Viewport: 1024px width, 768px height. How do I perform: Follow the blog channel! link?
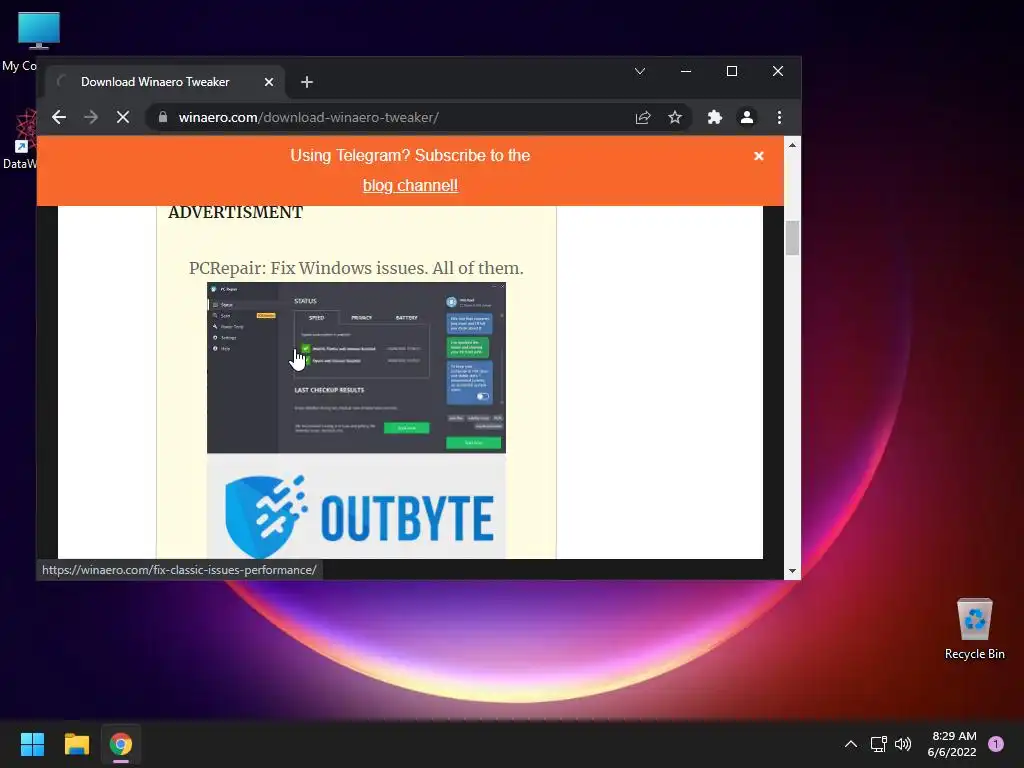pyautogui.click(x=410, y=185)
